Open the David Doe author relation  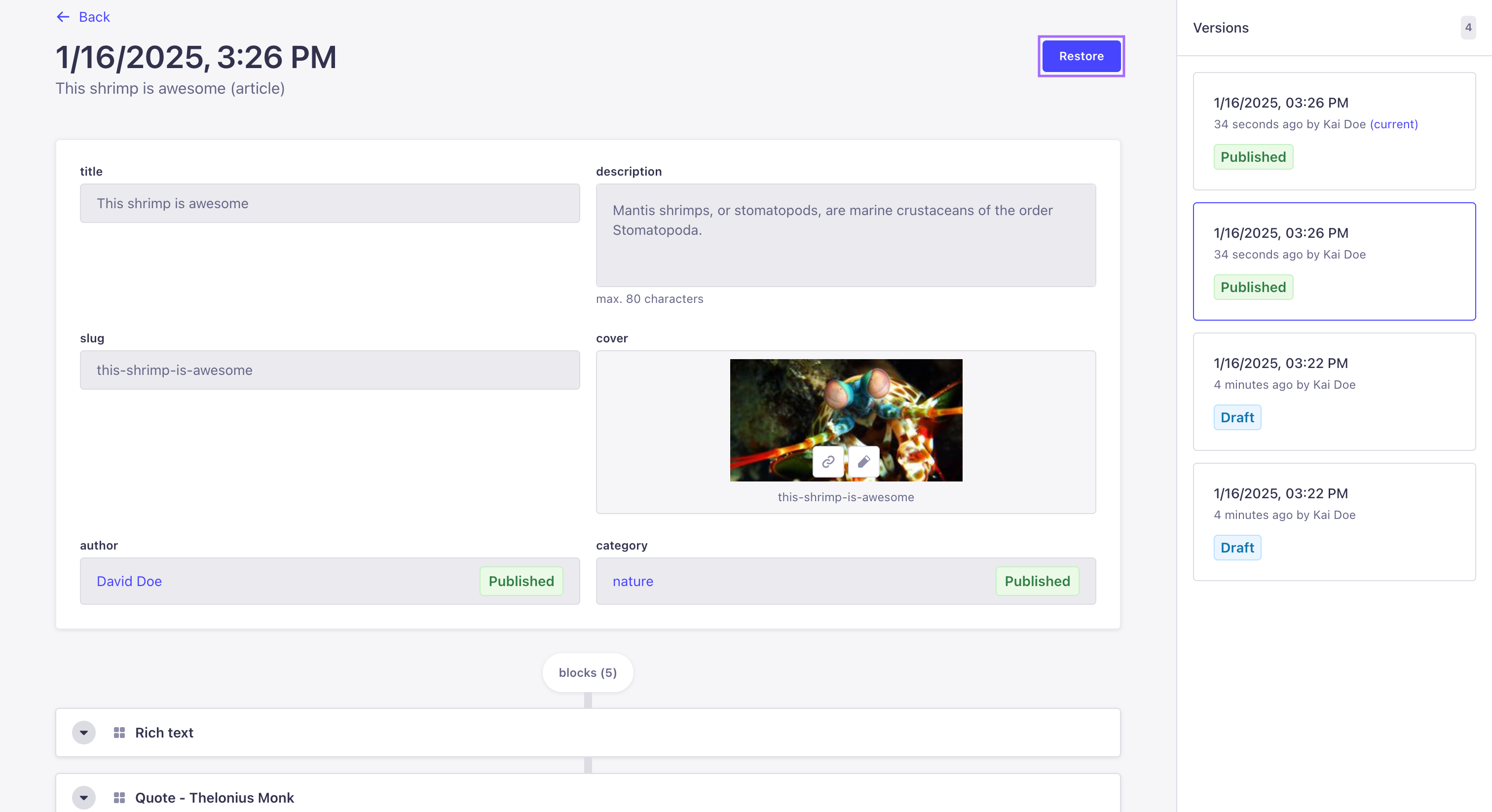tap(129, 581)
